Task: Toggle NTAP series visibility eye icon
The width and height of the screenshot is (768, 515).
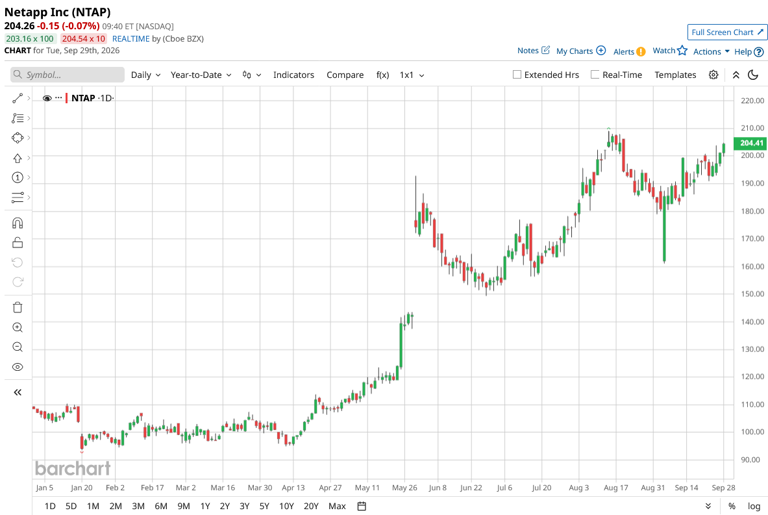Action: pyautogui.click(x=47, y=98)
